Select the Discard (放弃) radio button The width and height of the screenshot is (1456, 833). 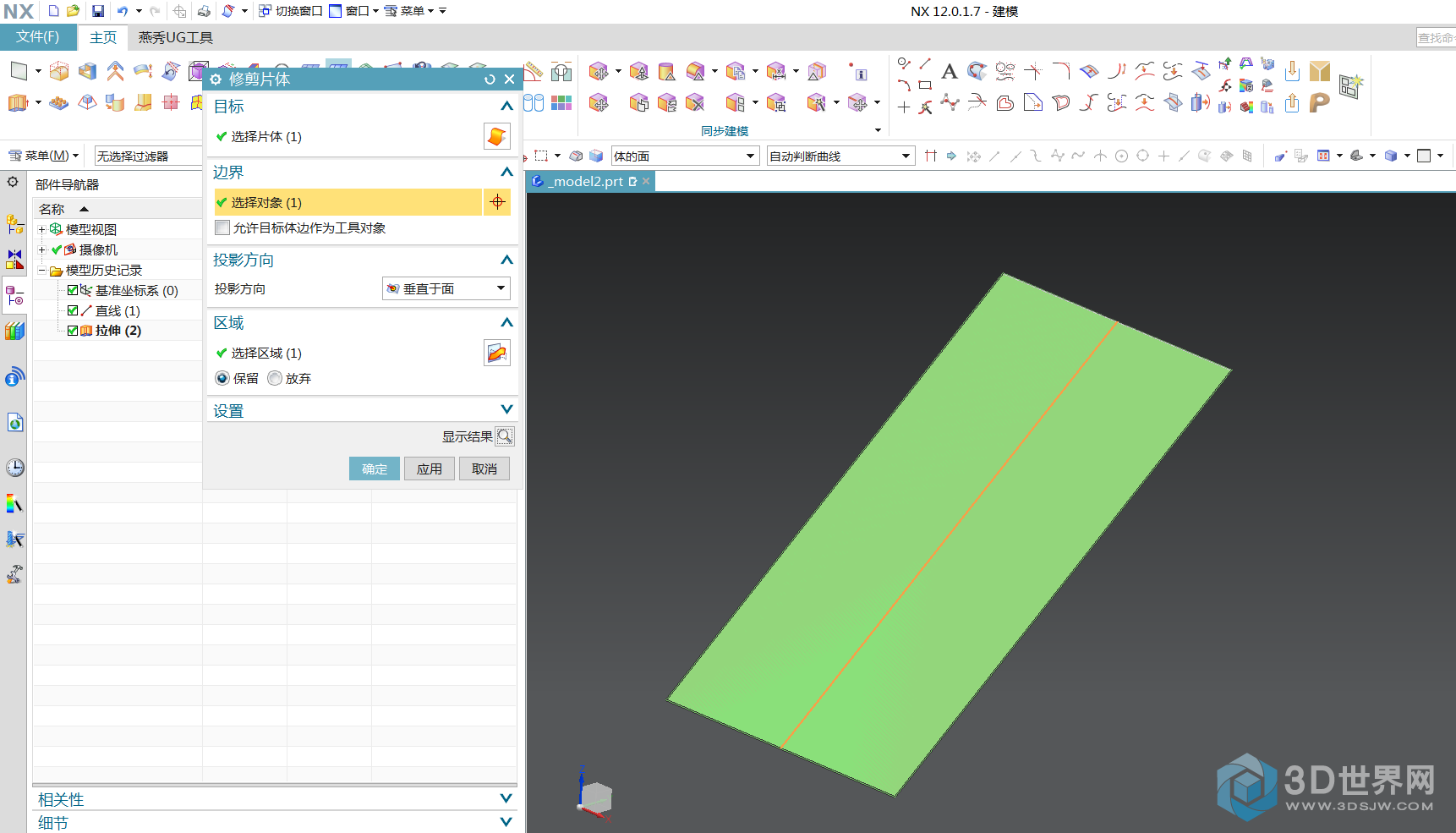tap(275, 378)
